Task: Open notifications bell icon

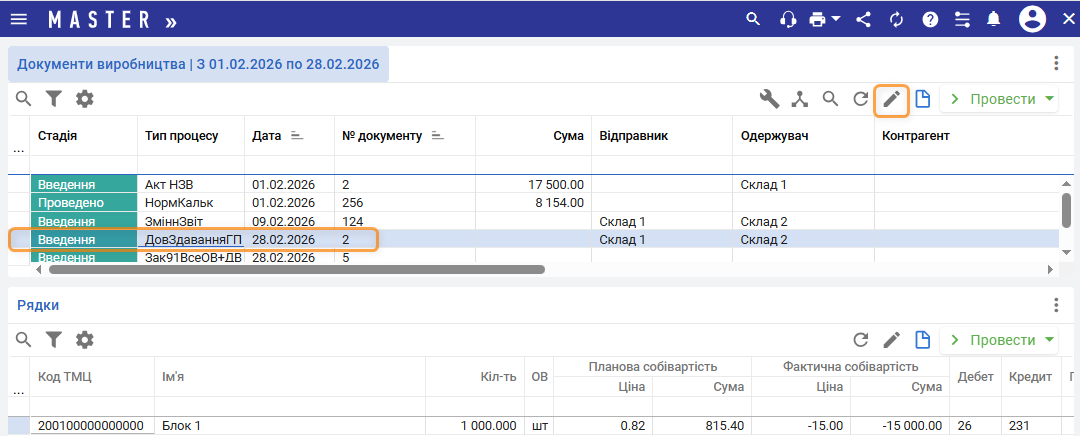Action: point(993,19)
